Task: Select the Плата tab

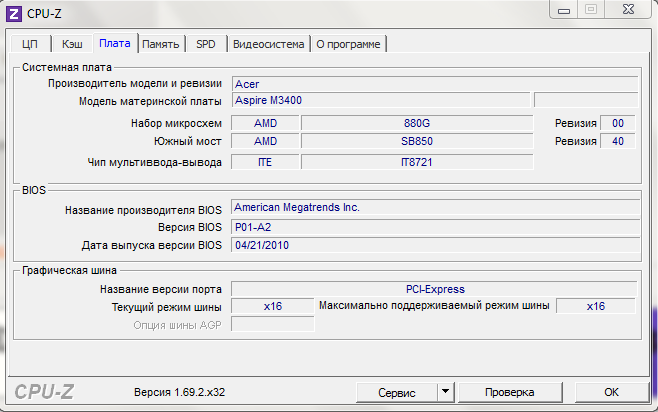Action: [x=115, y=43]
